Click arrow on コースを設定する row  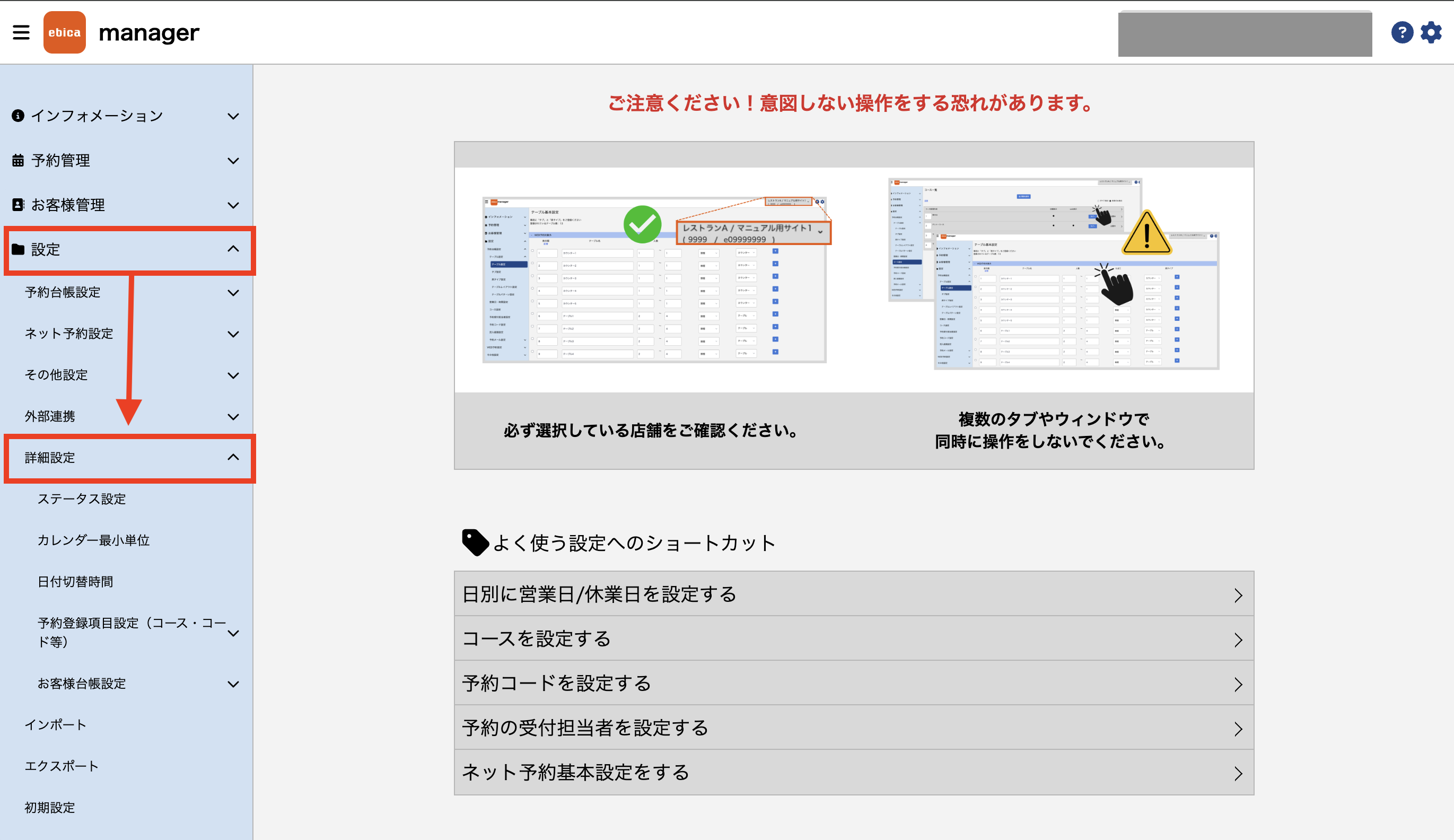[1238, 640]
